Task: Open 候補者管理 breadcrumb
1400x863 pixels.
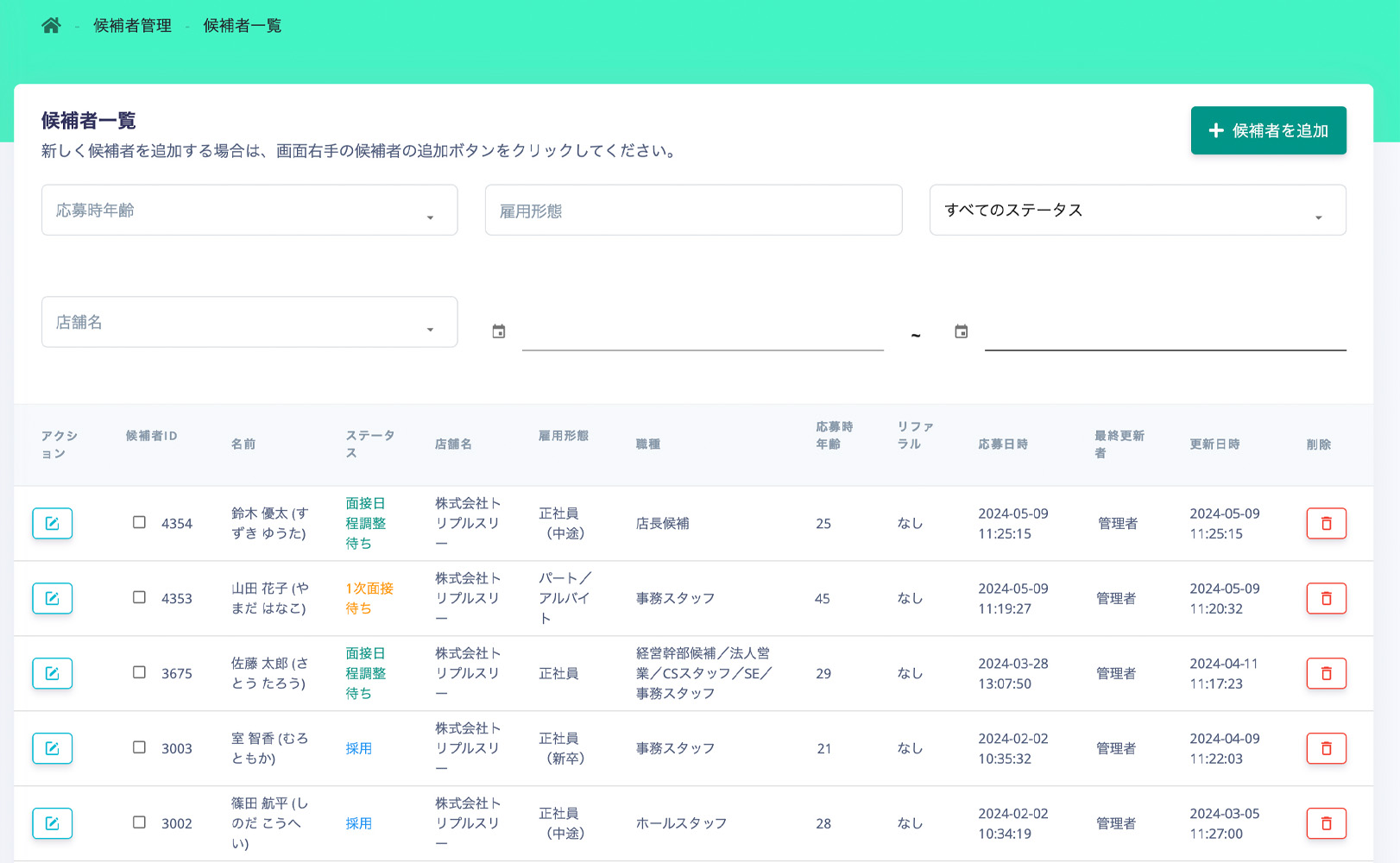Action: [x=132, y=26]
